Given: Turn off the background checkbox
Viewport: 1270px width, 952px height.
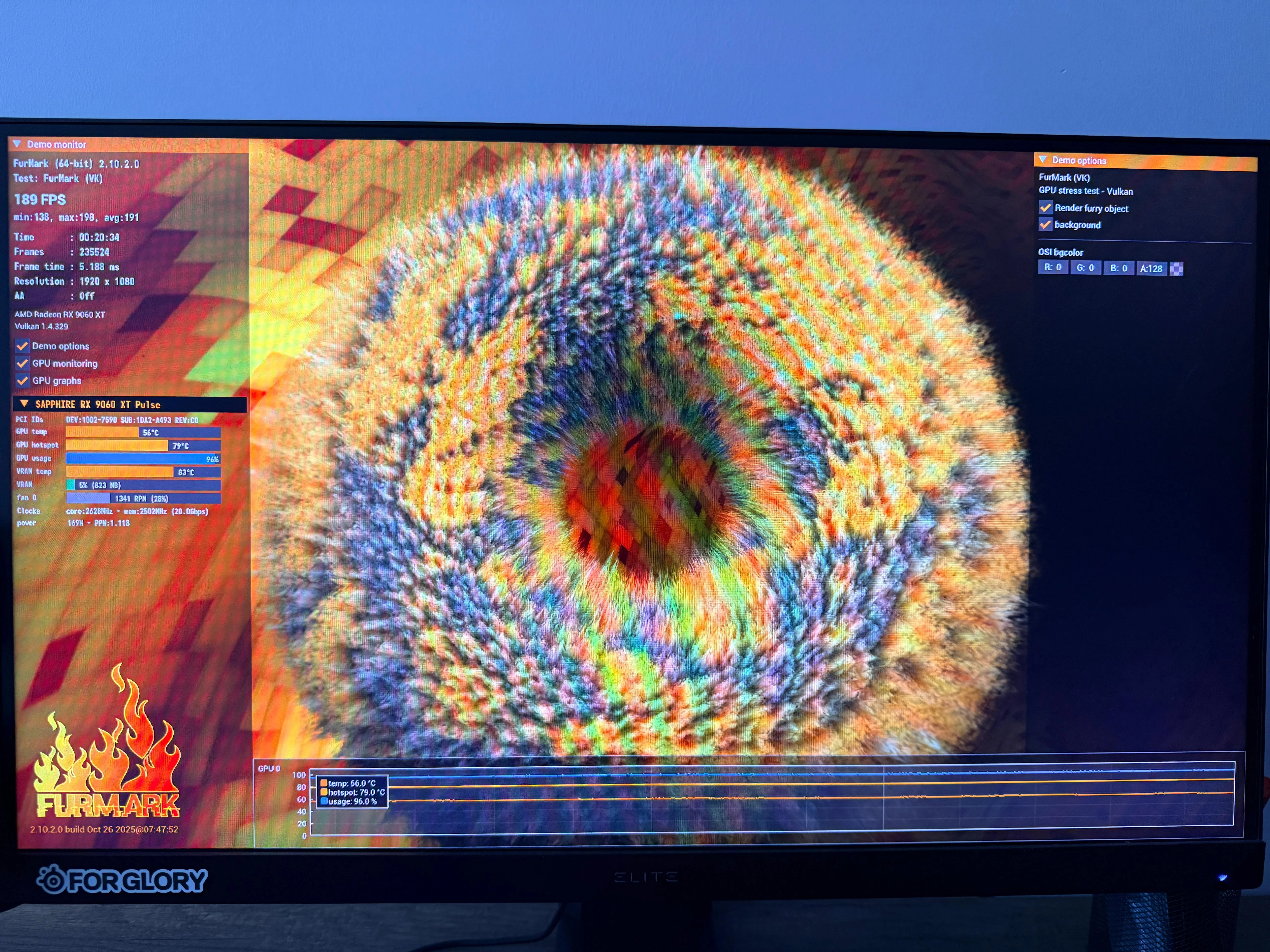Looking at the screenshot, I should click(1046, 224).
